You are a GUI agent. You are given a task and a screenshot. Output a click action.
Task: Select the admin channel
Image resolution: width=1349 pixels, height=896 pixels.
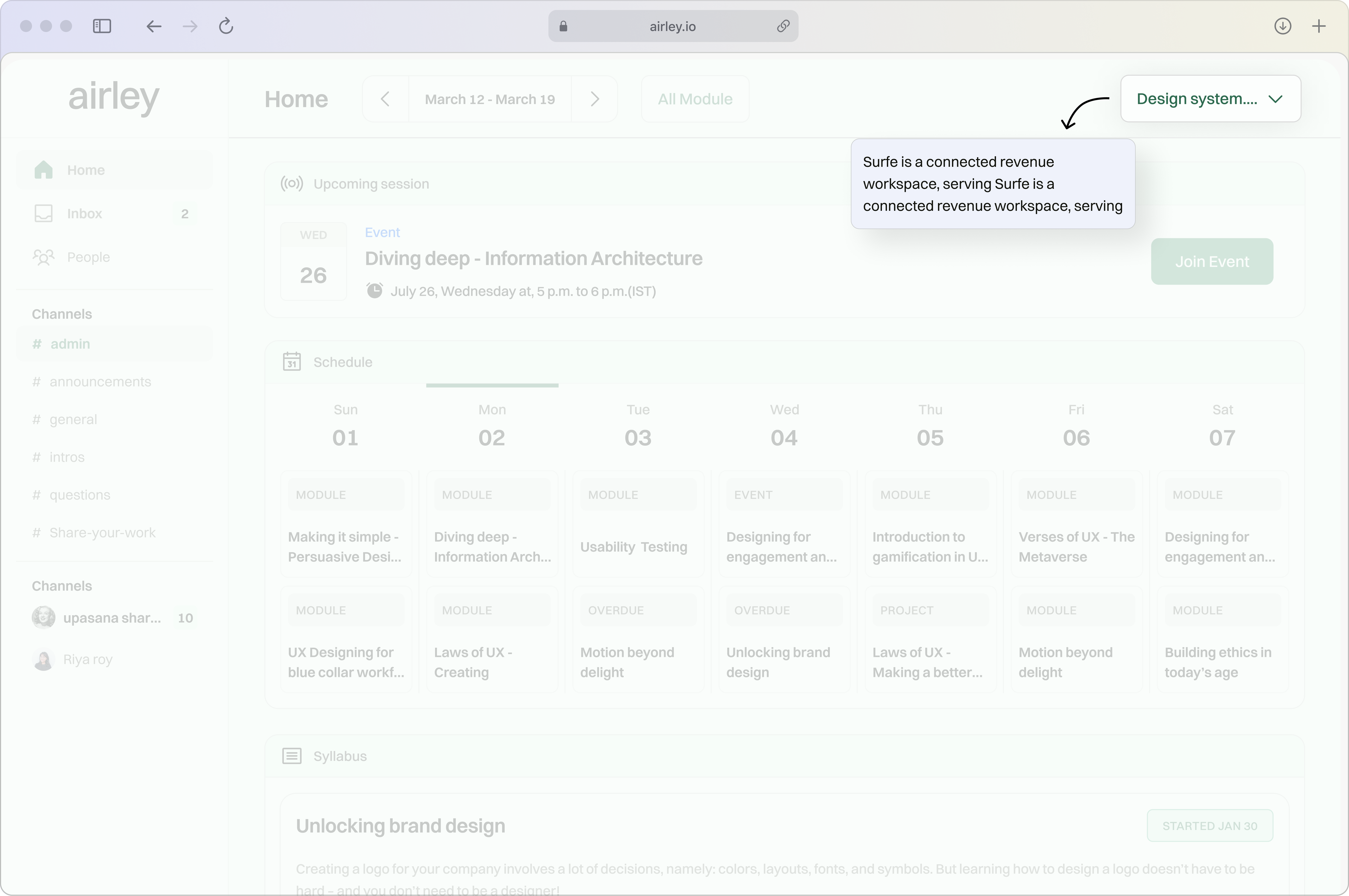pos(114,344)
